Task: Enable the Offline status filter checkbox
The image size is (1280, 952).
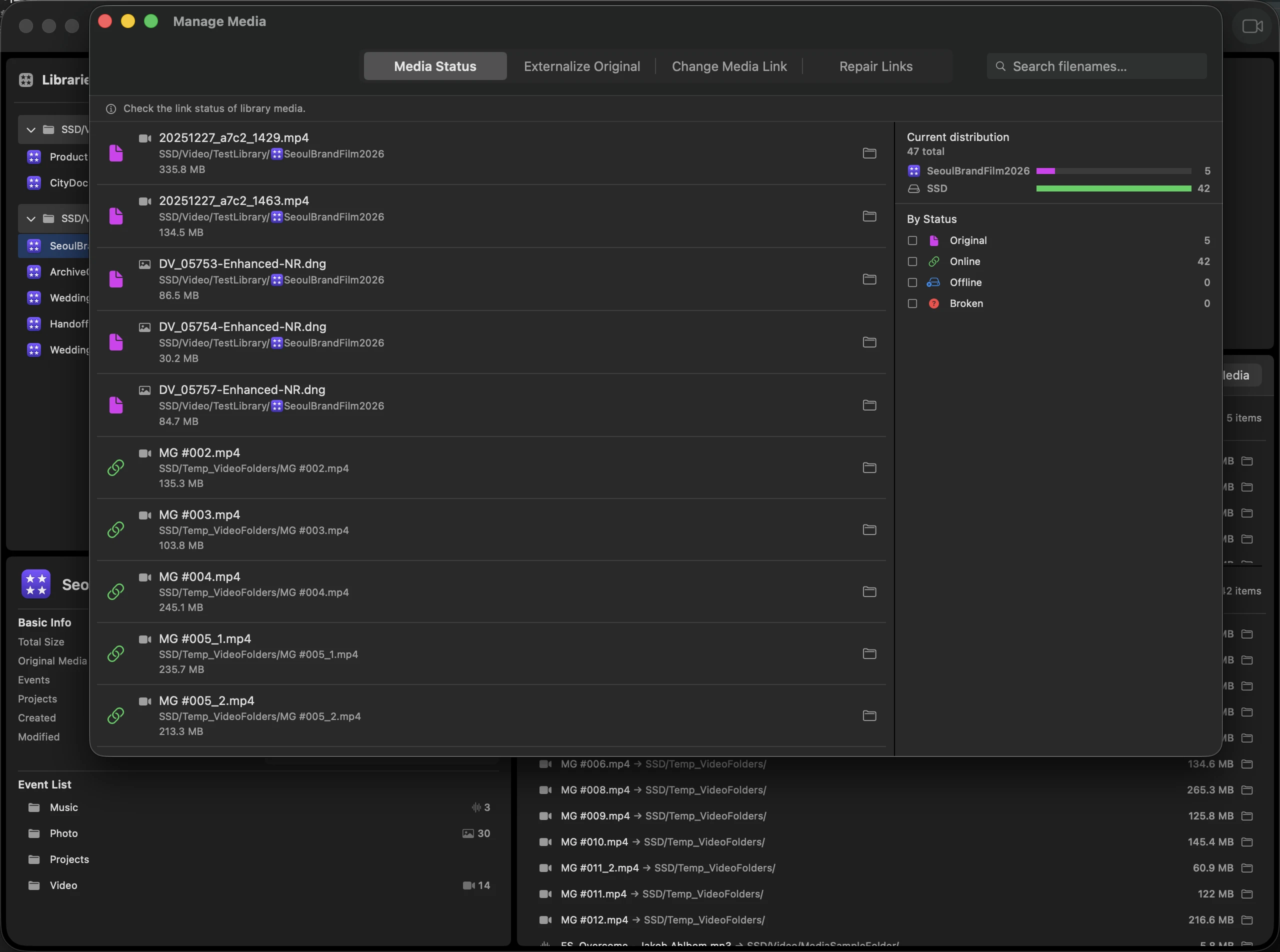Action: 912,283
